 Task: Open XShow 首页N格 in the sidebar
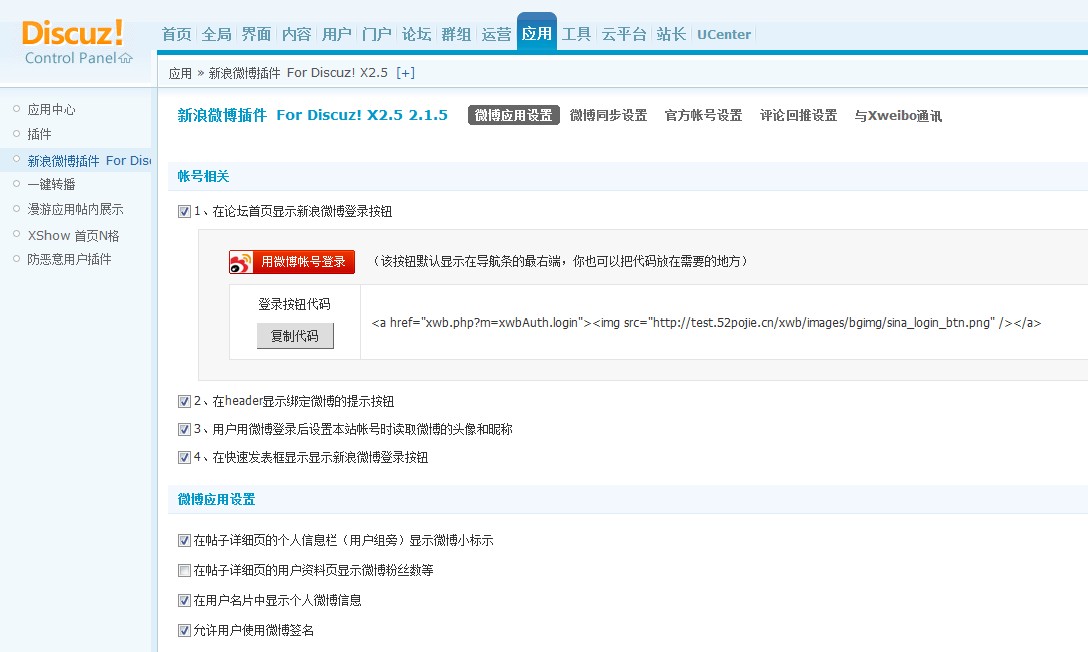tap(74, 236)
